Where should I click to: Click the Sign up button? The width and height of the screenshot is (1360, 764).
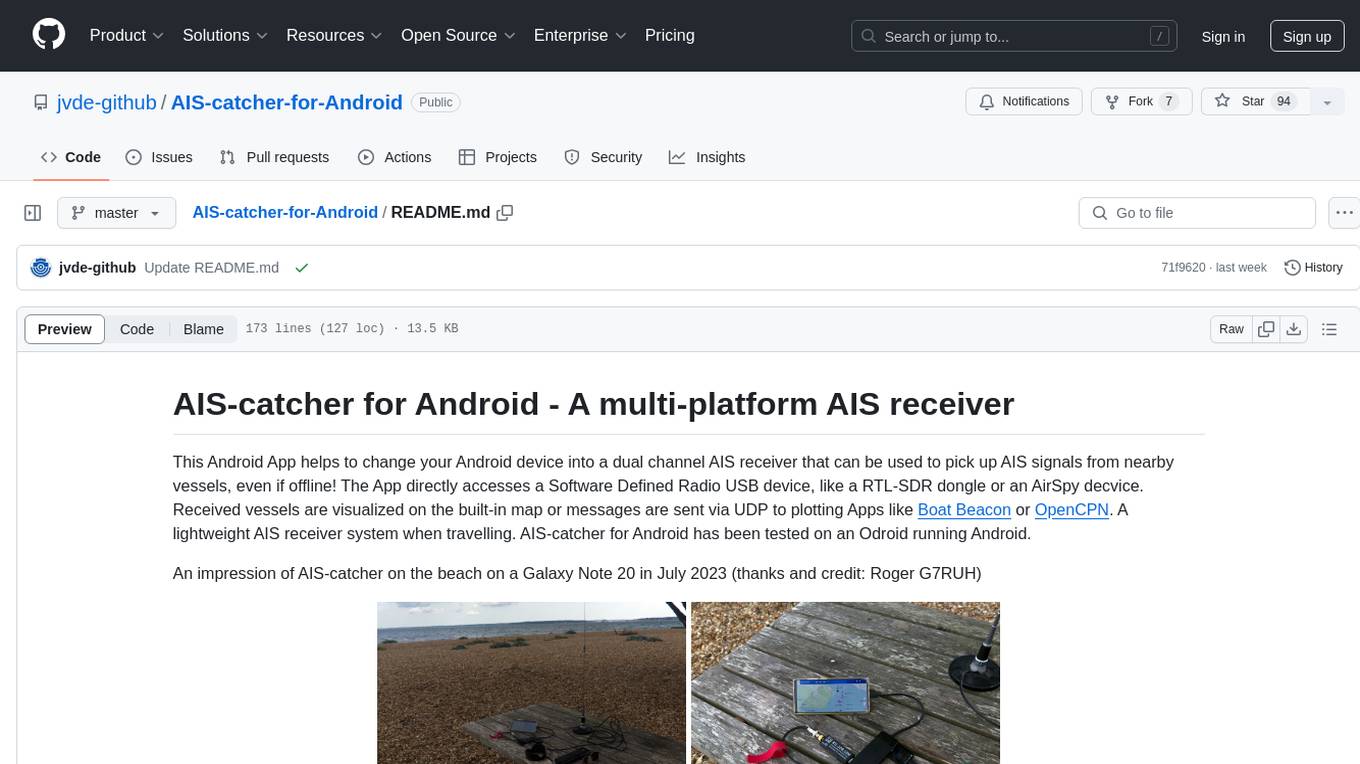(x=1307, y=36)
